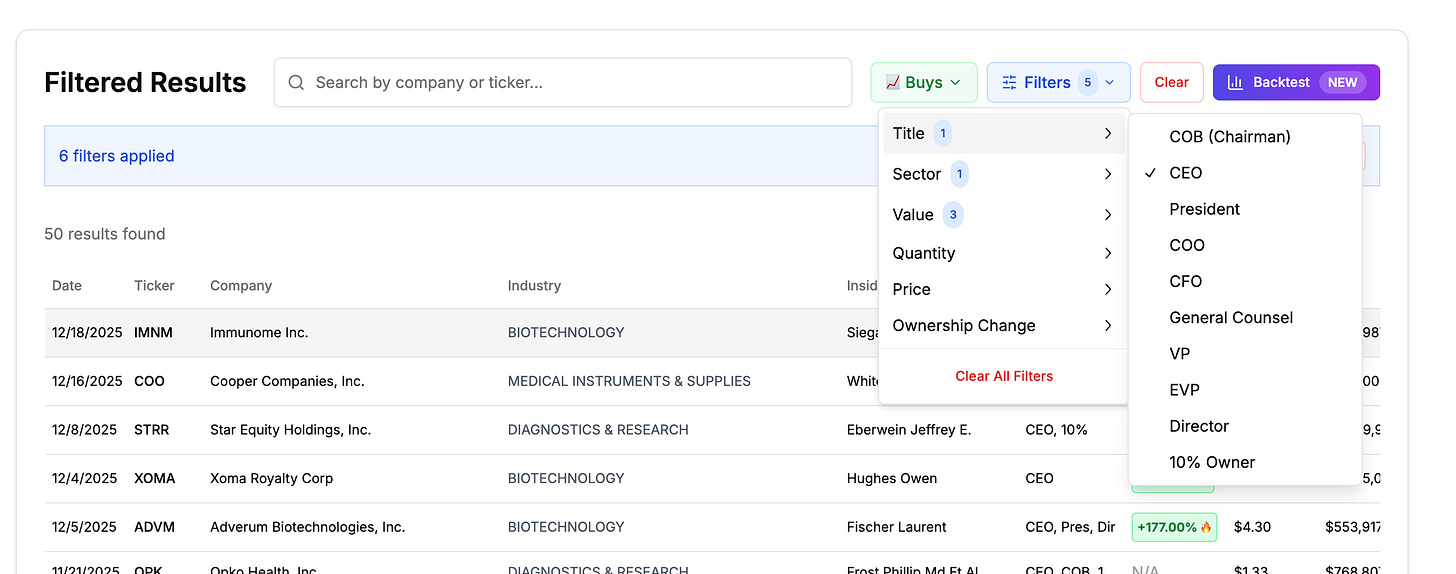The height and width of the screenshot is (574, 1456).
Task: Click the Backtest button
Action: [1296, 82]
